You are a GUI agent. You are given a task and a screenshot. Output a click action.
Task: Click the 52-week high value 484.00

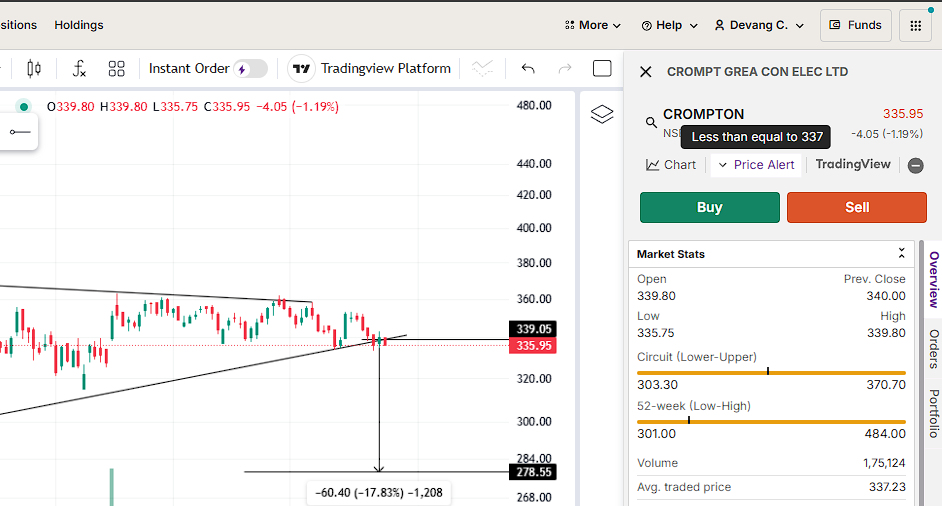pos(886,434)
